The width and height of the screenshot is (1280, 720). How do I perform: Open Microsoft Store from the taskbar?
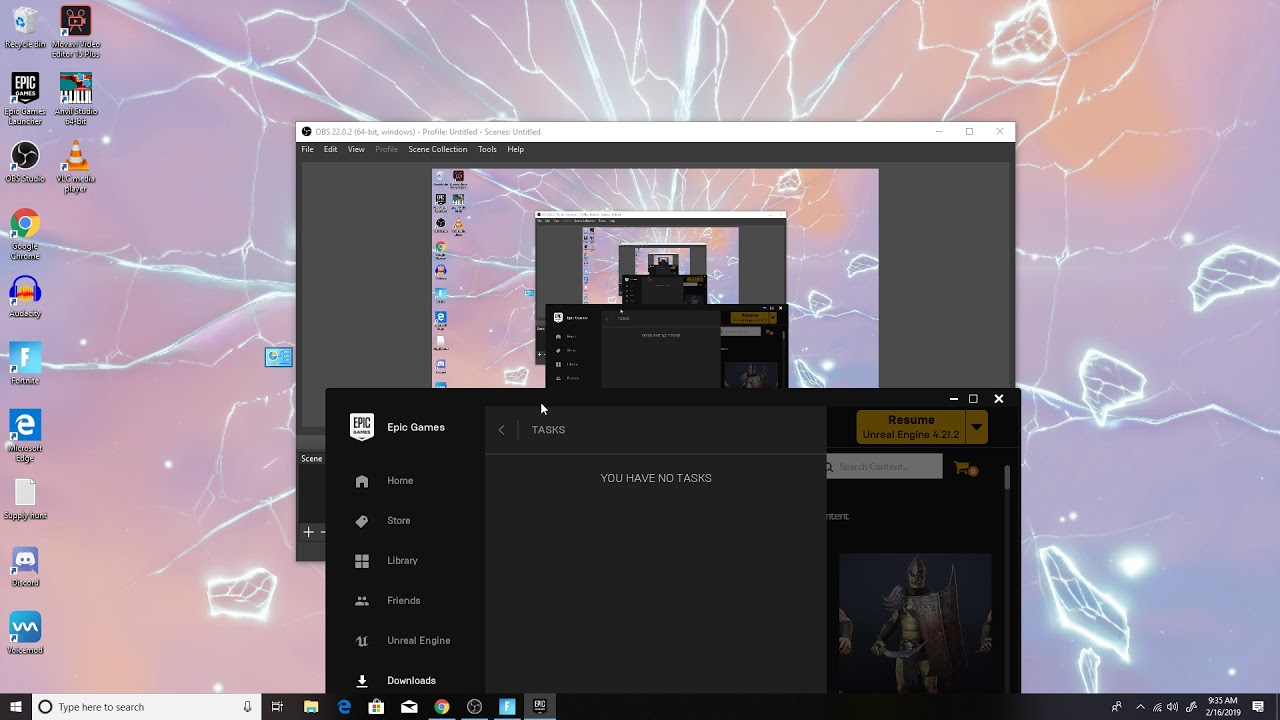tap(376, 707)
